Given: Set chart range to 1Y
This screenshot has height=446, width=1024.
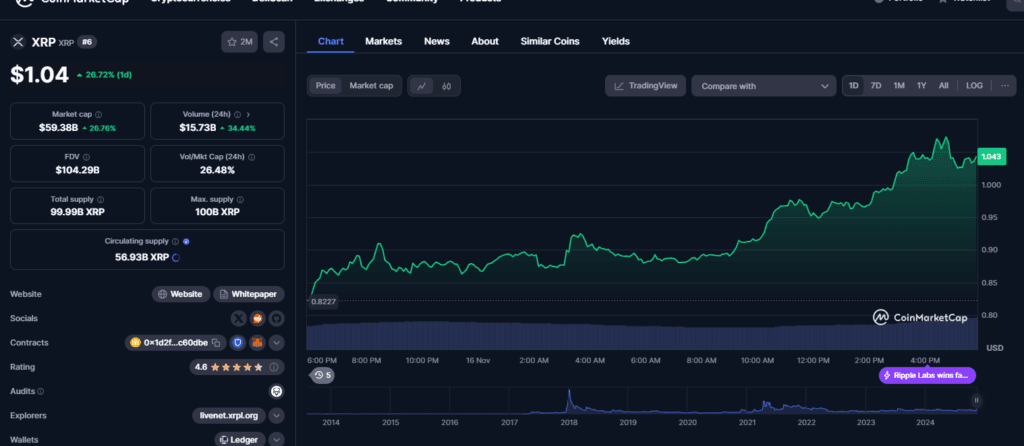Looking at the screenshot, I should (921, 86).
